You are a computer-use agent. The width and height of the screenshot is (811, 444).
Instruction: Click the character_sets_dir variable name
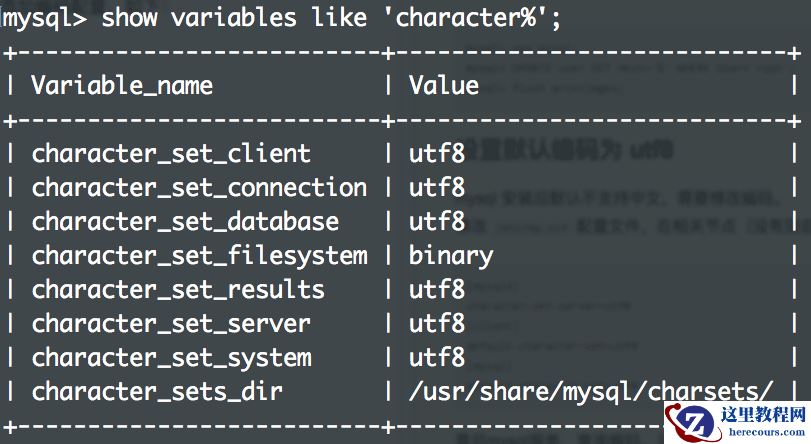[157, 391]
